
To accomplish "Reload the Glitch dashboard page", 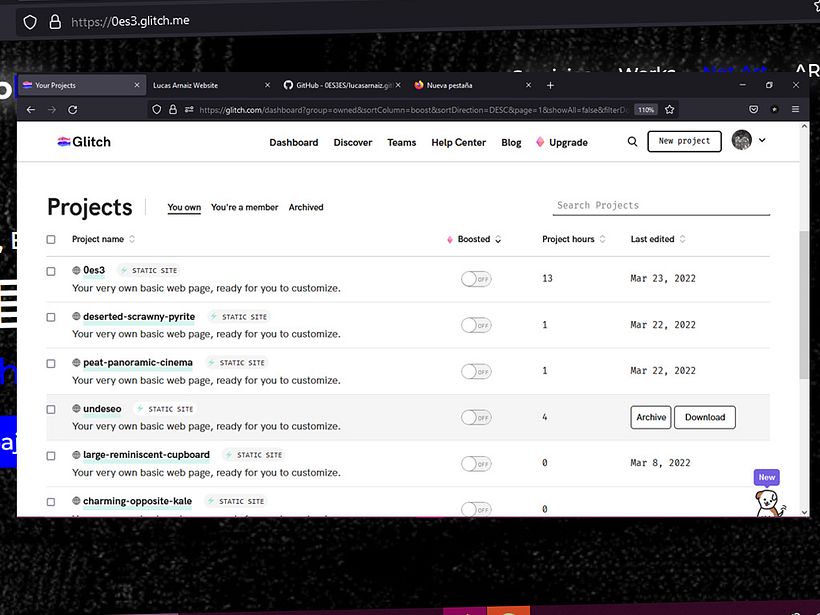I will (73, 110).
